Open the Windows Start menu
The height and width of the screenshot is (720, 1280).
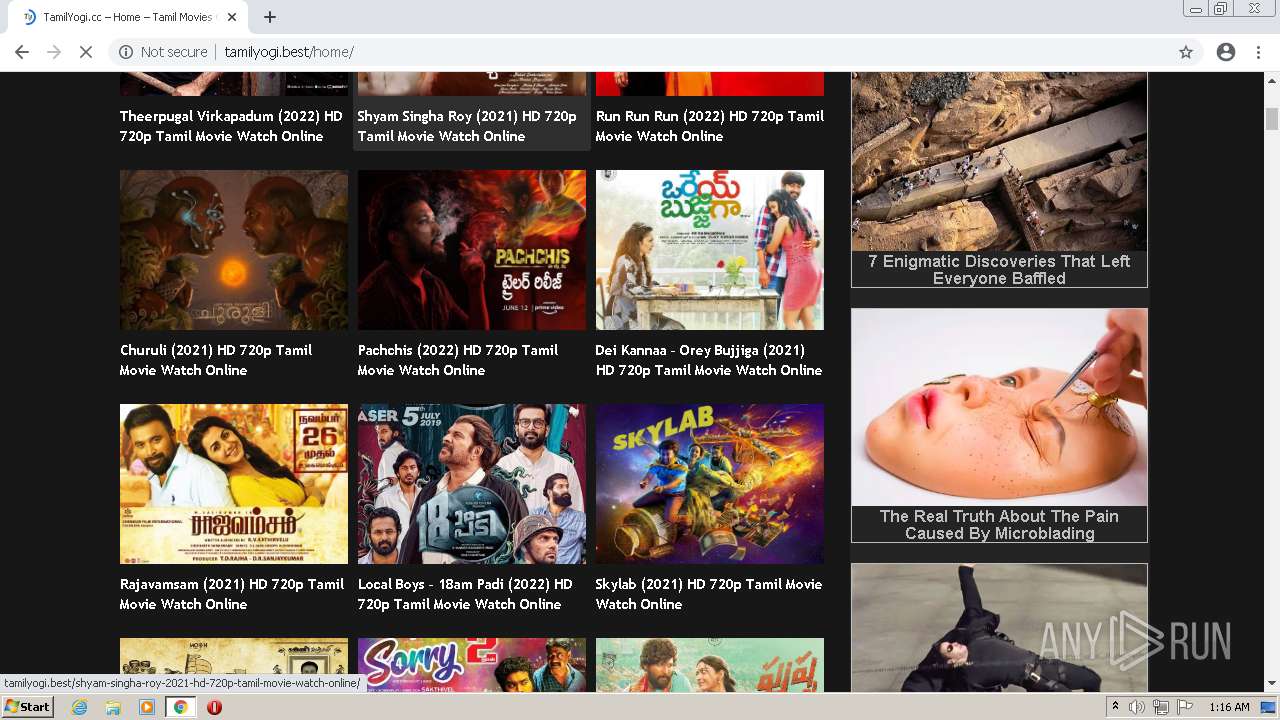coord(28,707)
